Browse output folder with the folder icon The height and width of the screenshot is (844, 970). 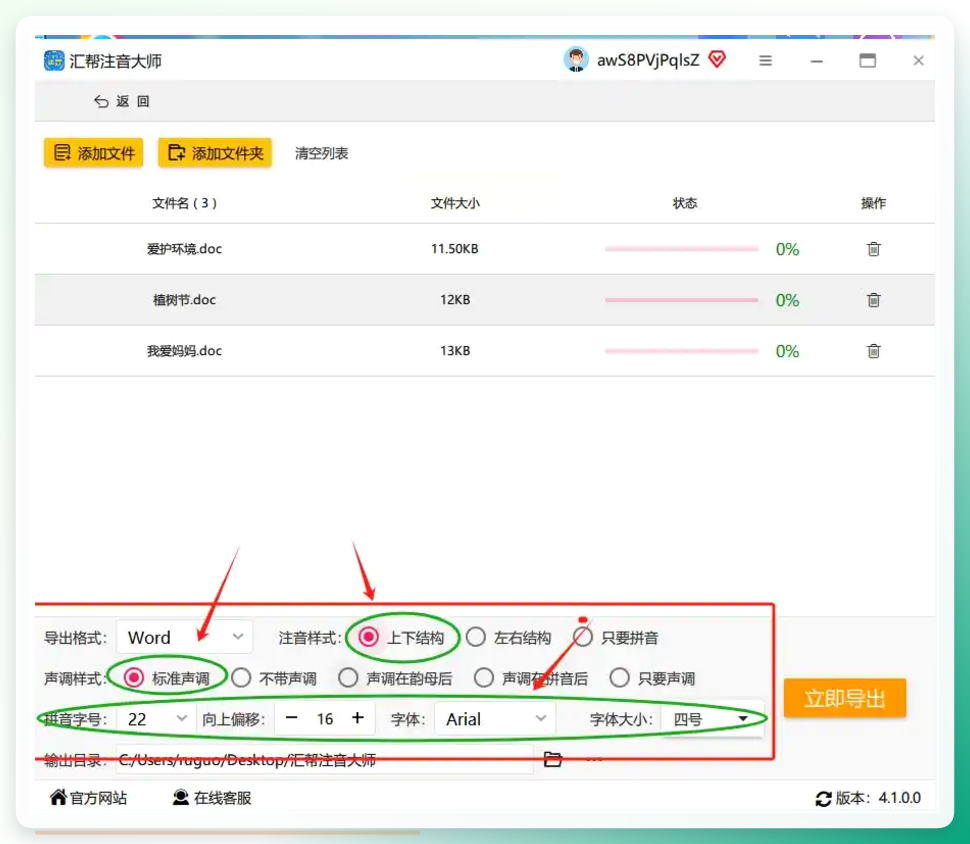click(552, 759)
